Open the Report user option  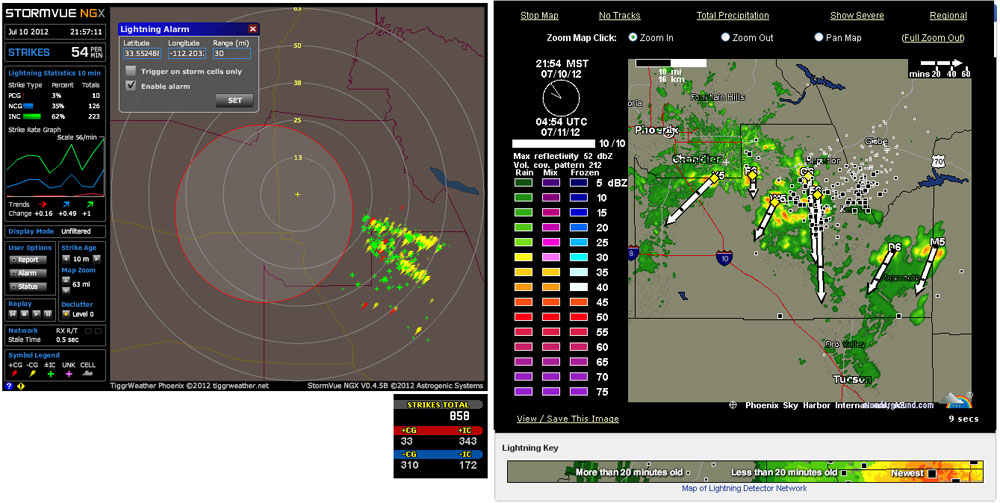coord(29,260)
